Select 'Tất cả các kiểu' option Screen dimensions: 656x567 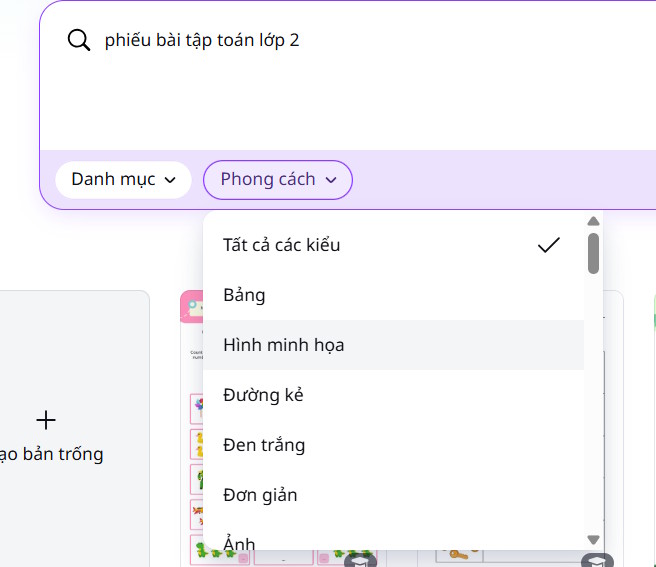click(393, 245)
